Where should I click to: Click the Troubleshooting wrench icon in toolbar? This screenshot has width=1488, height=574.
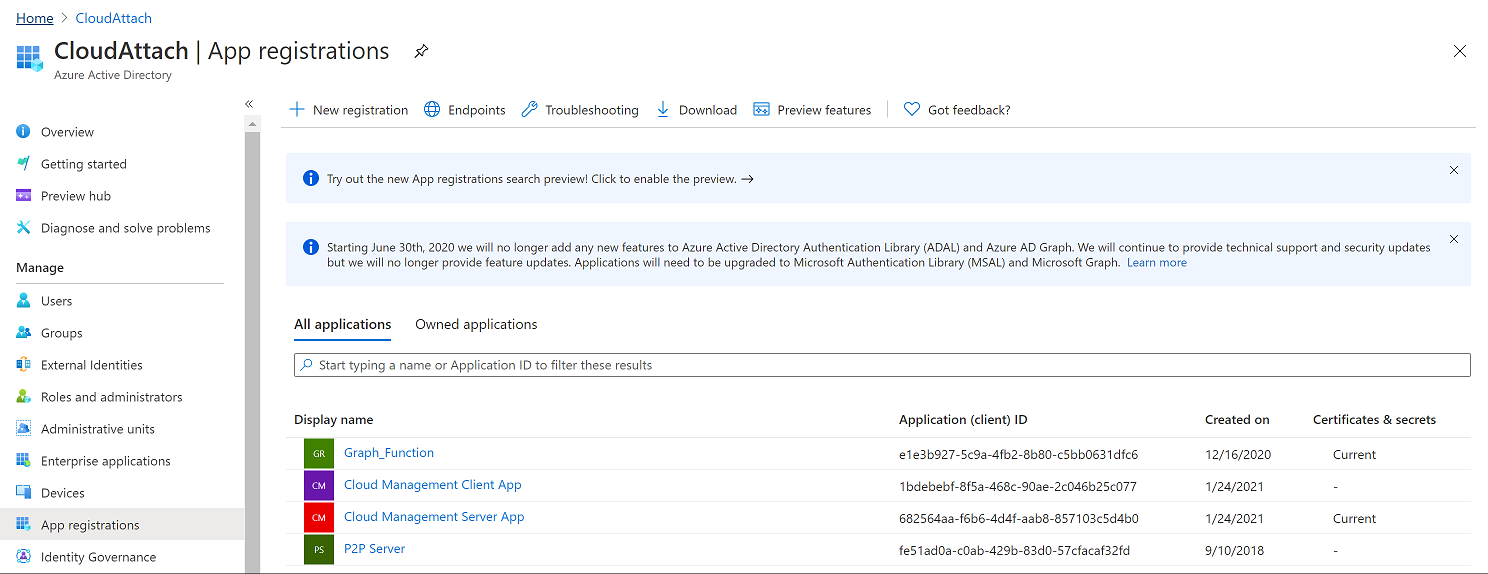click(x=529, y=110)
